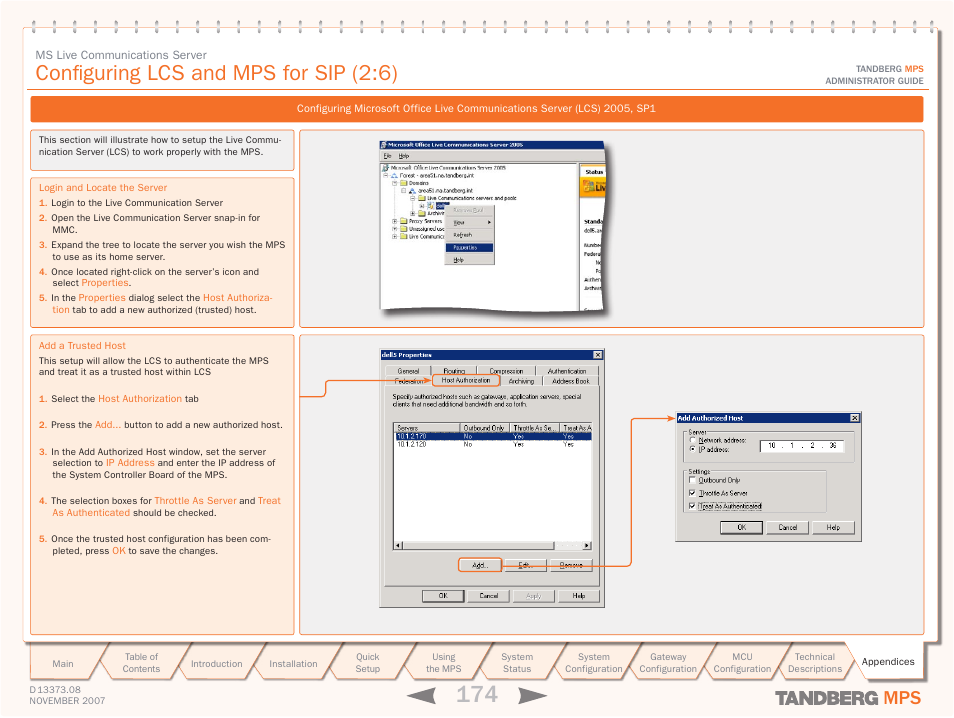Image resolution: width=954 pixels, height=718 pixels.
Task: Click the IP address input field
Action: coord(801,446)
